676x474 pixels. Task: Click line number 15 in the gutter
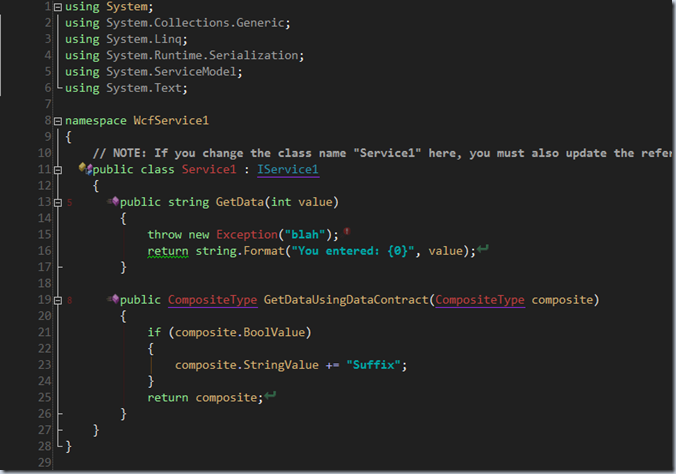point(45,235)
